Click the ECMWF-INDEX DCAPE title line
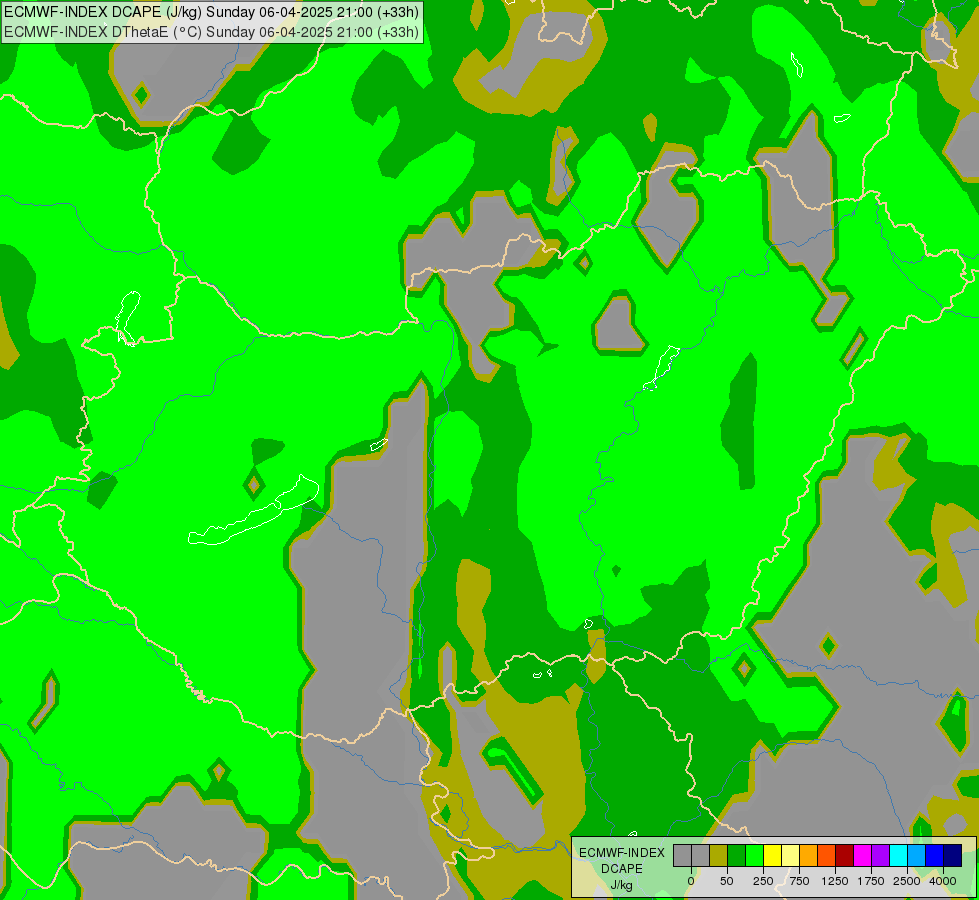 pyautogui.click(x=211, y=12)
